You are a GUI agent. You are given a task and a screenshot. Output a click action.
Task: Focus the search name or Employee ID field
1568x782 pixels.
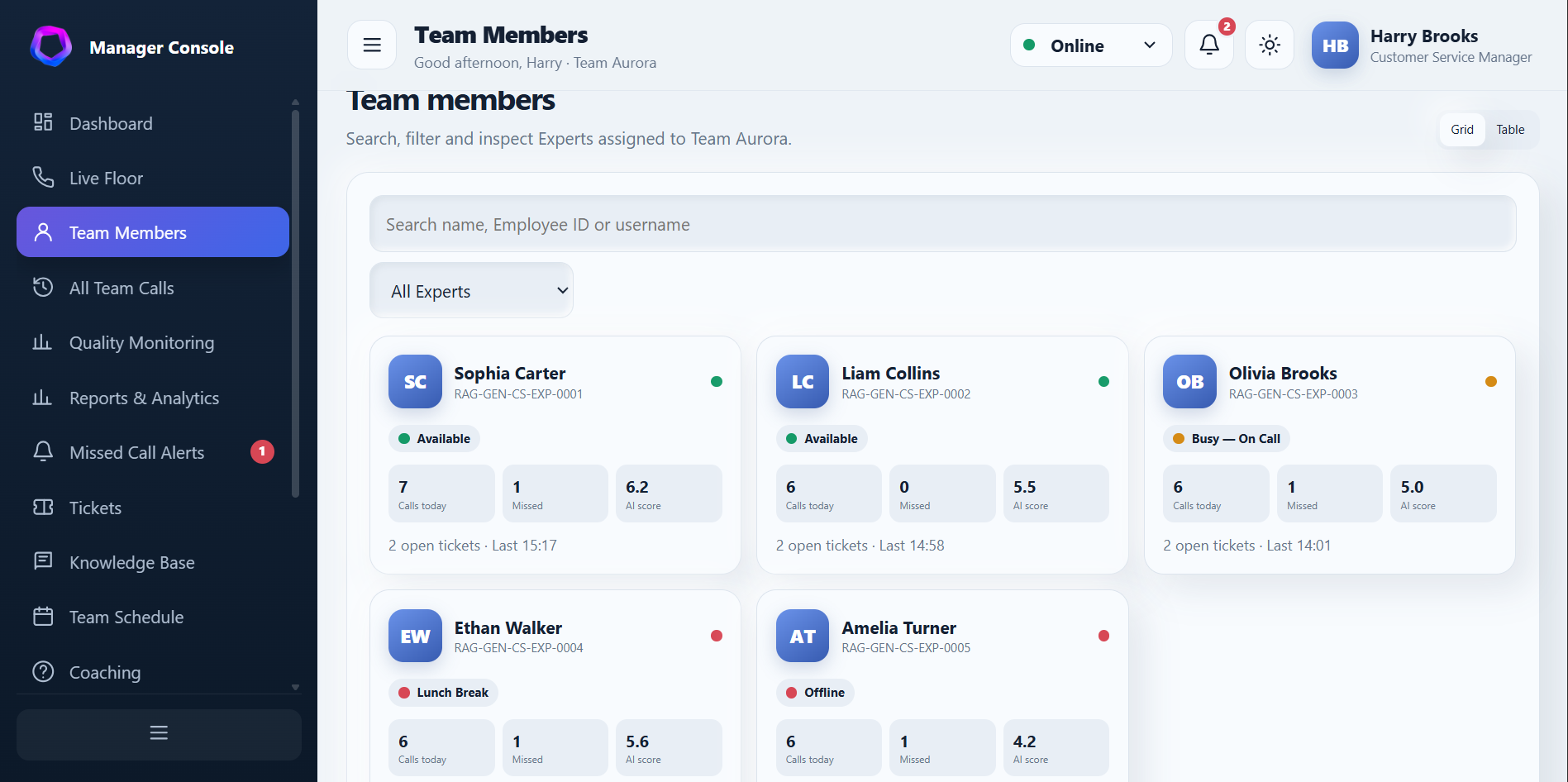pos(942,224)
